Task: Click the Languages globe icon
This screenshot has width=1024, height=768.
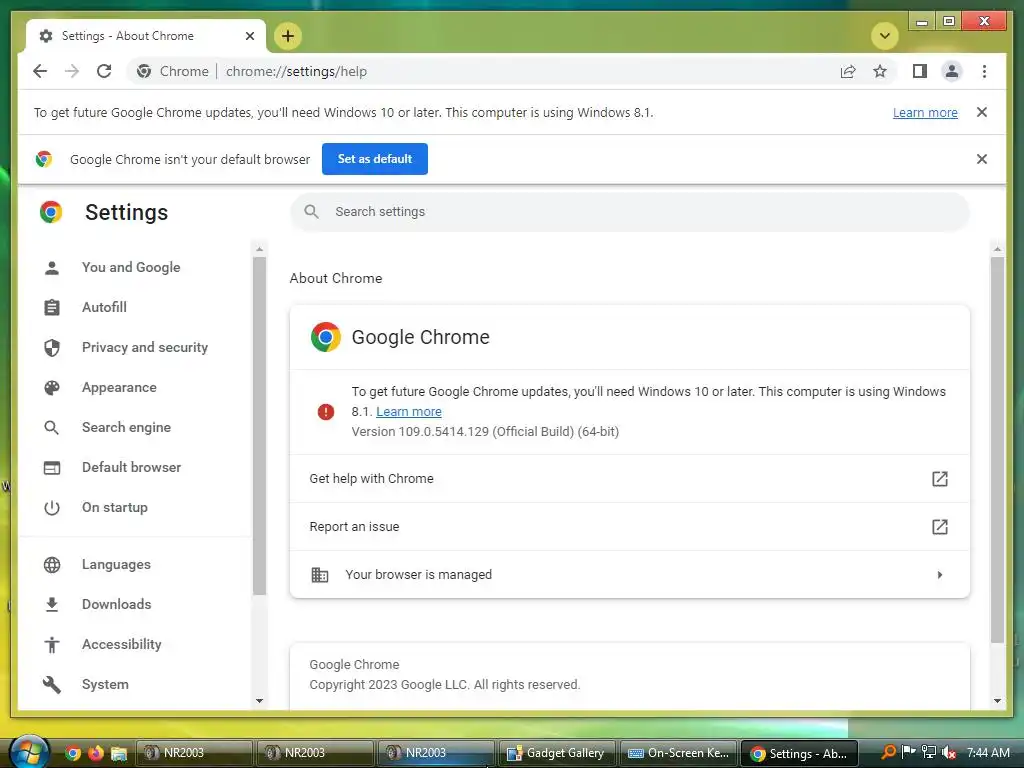Action: [52, 564]
